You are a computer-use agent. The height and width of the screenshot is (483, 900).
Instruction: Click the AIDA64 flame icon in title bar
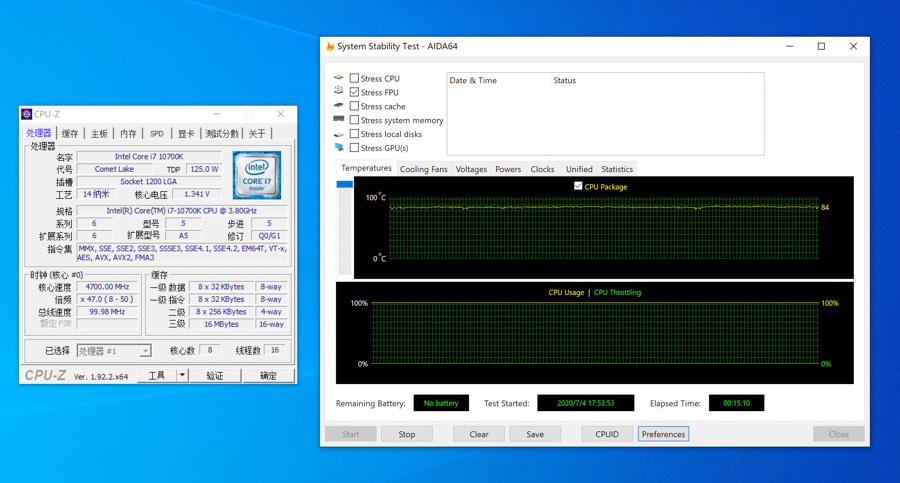pos(330,47)
